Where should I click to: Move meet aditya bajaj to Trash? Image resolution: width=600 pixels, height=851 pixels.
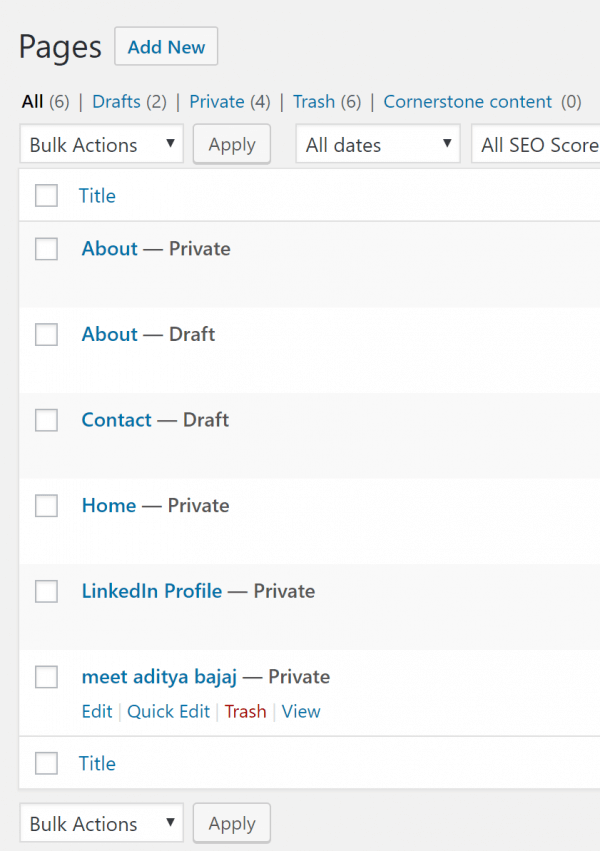tap(245, 712)
